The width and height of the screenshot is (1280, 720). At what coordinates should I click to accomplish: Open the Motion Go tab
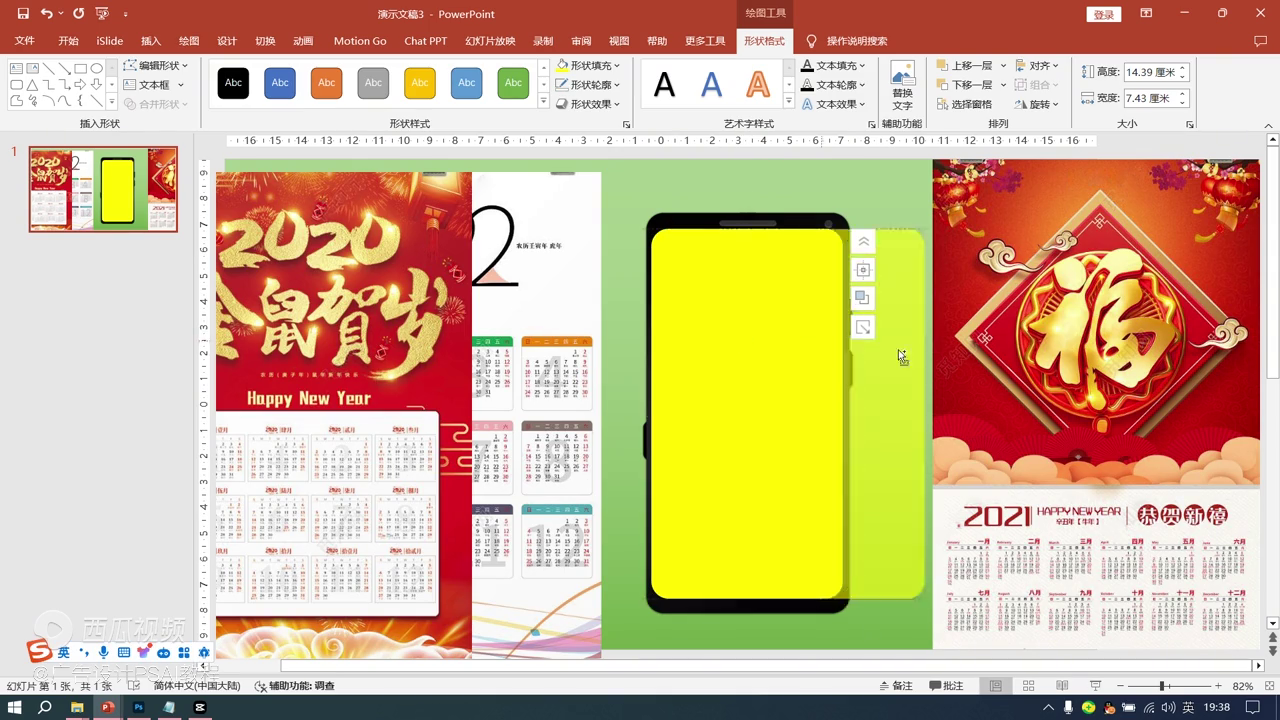[x=360, y=41]
